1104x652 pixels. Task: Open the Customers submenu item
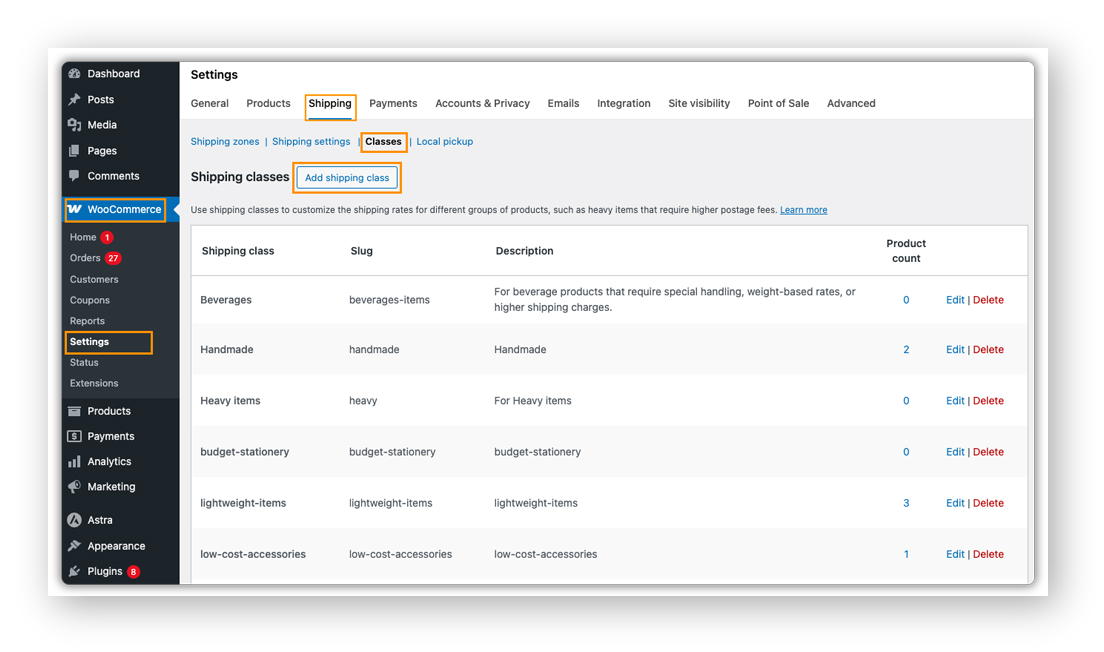tap(94, 280)
